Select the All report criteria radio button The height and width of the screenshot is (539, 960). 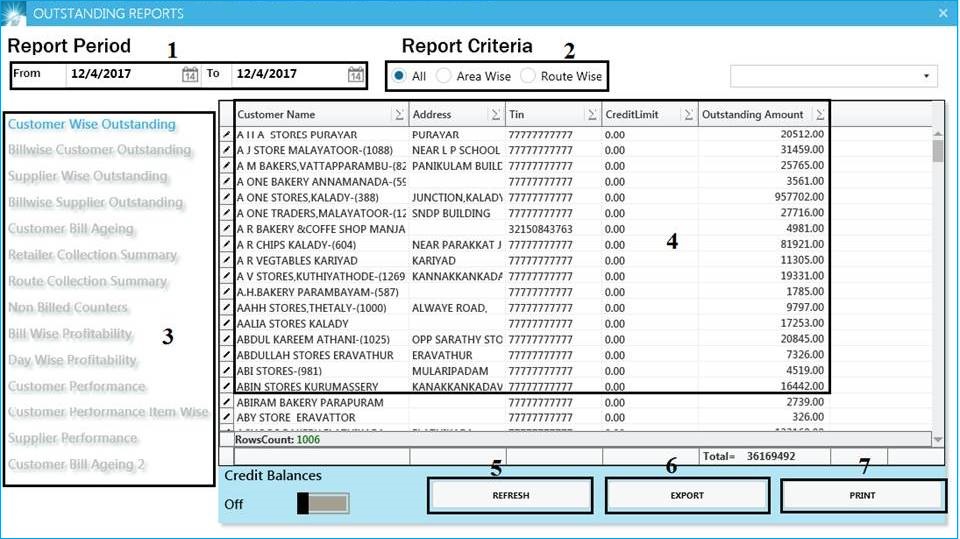(399, 75)
